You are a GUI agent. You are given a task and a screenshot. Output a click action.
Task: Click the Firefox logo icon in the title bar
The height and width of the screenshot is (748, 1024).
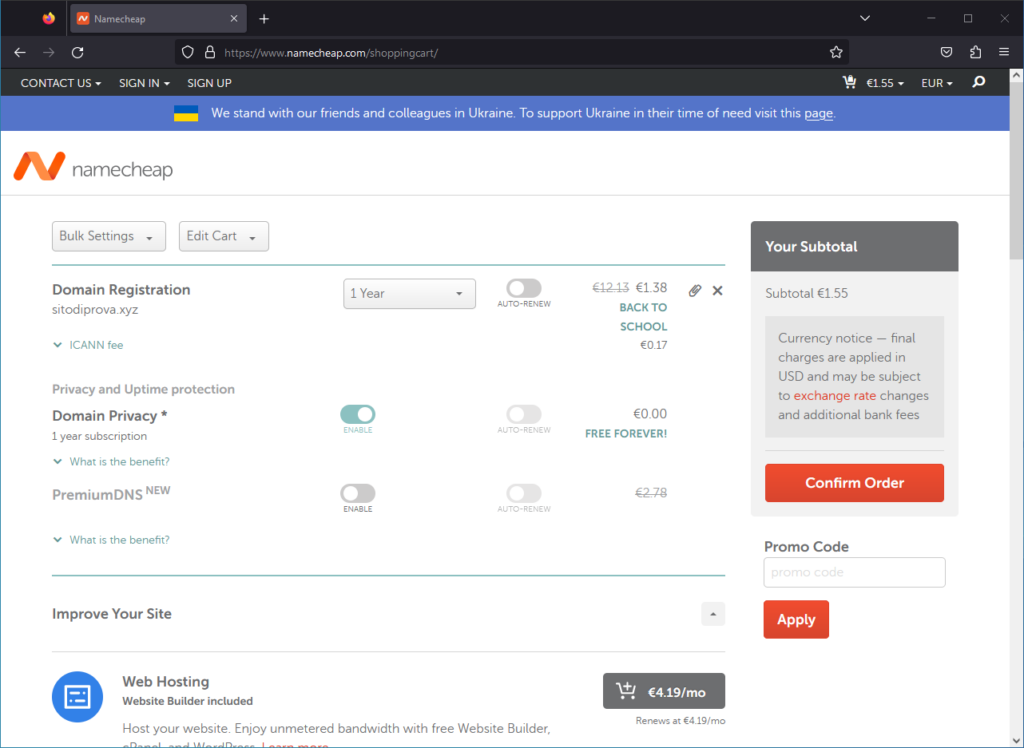coord(48,18)
